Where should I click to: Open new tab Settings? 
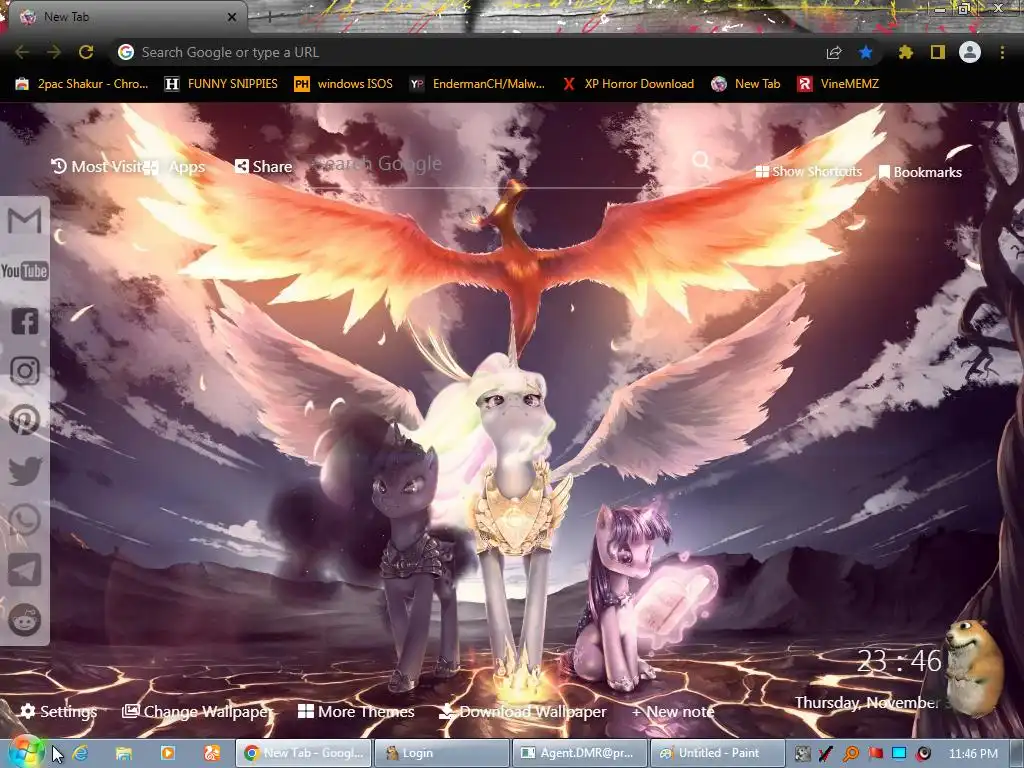[x=58, y=711]
